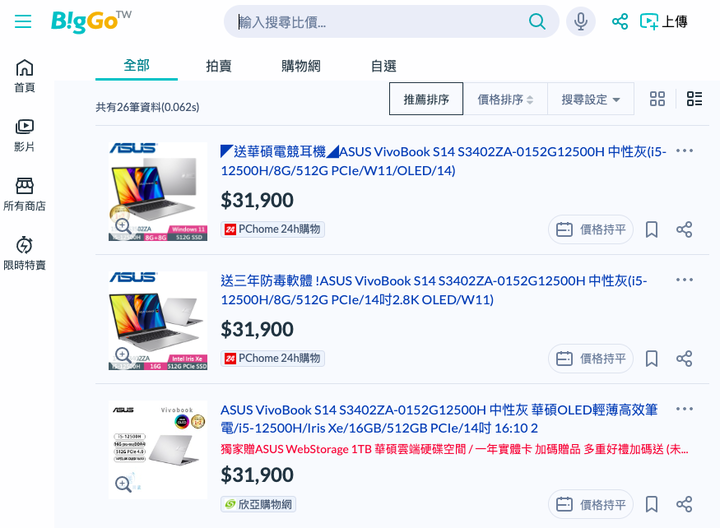Screen dimensions: 720x528
Task: Click the BigGo TW logo
Action: [x=91, y=21]
